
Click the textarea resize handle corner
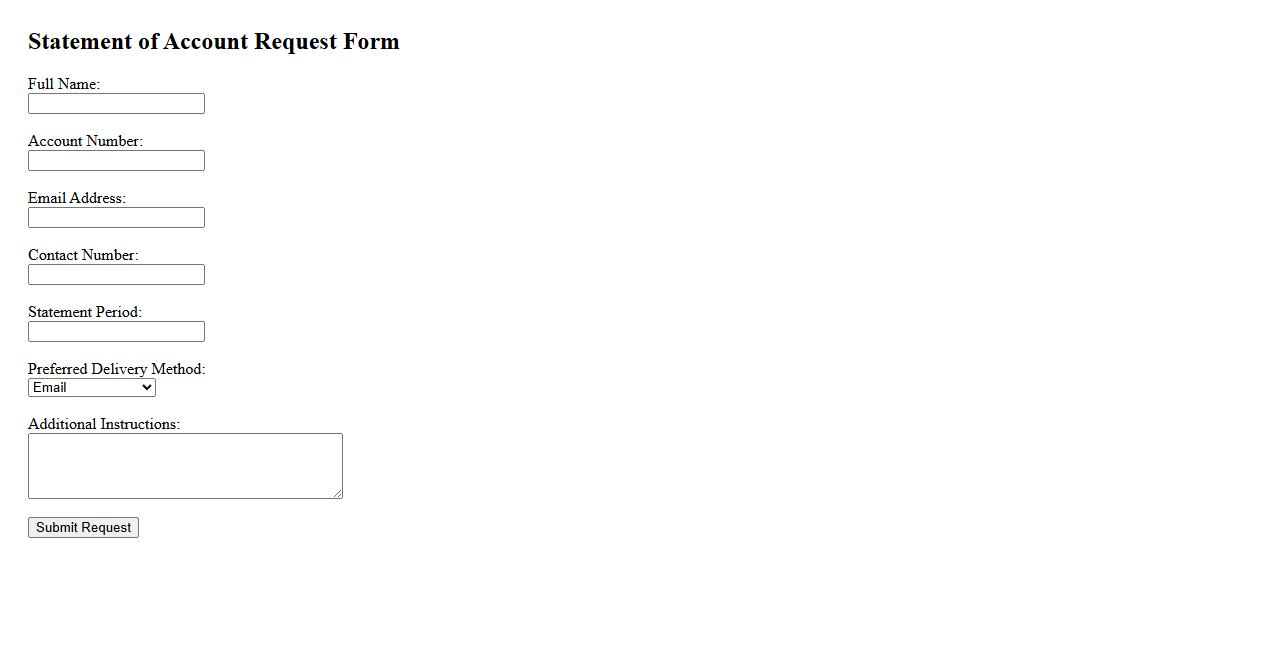pos(338,494)
